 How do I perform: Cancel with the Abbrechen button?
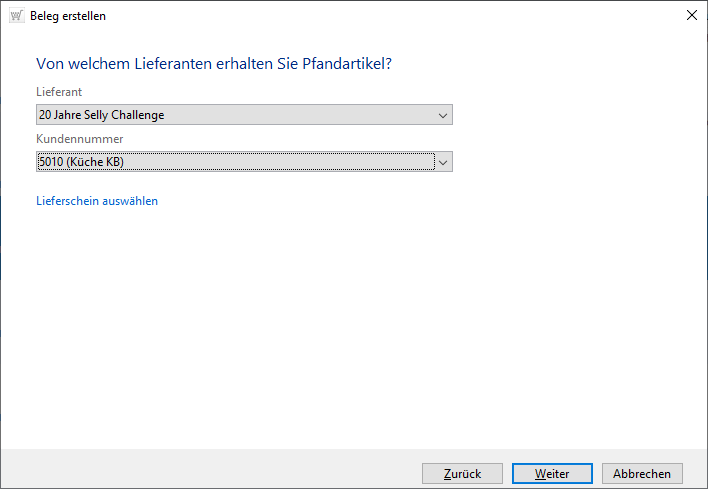(x=642, y=474)
